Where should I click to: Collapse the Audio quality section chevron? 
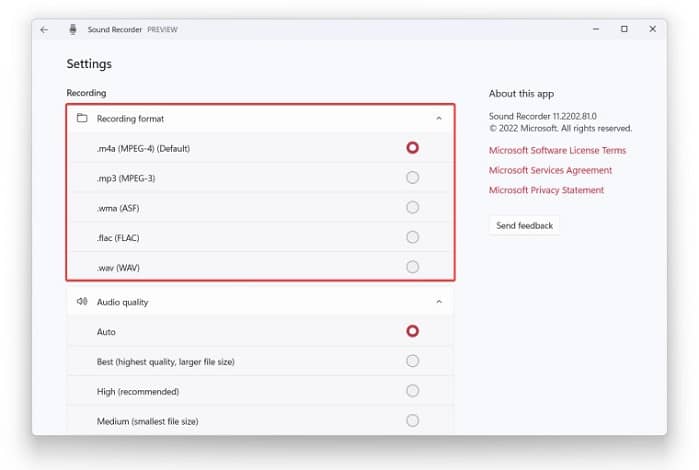(x=439, y=302)
